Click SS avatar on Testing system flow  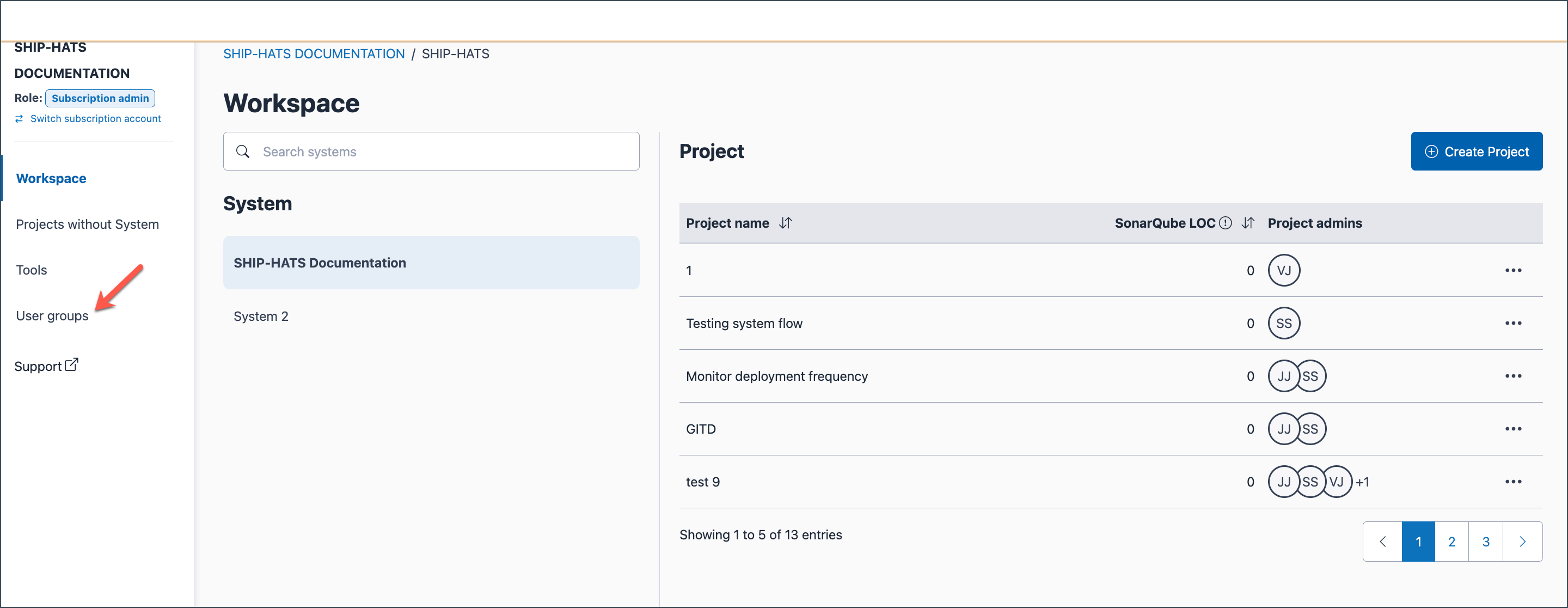coord(1284,324)
